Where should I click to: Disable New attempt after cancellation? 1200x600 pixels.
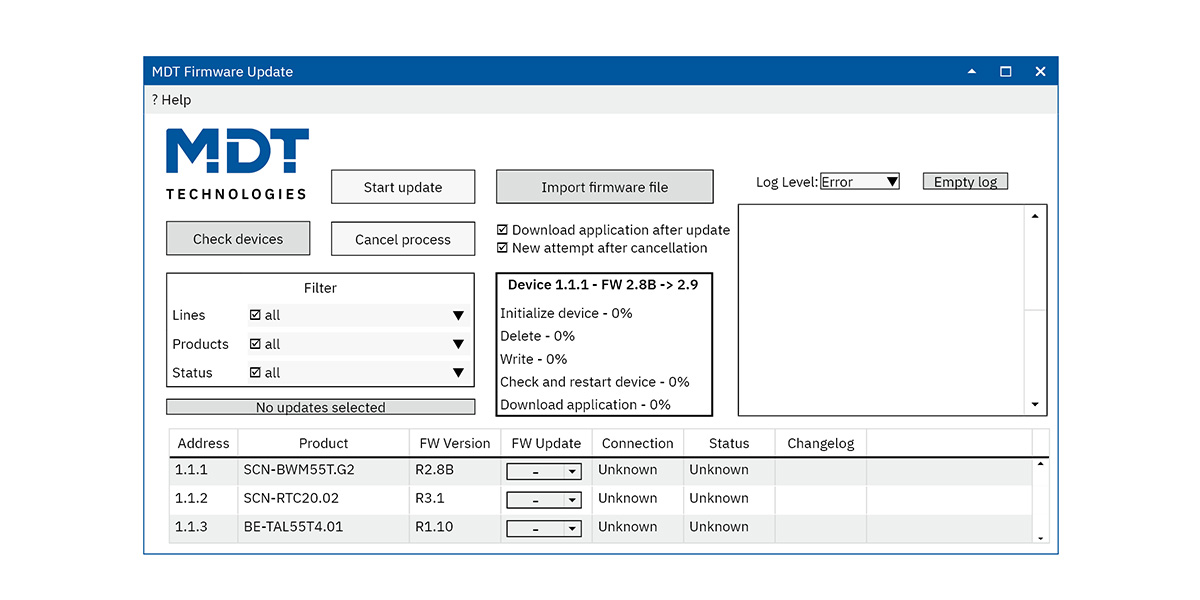502,248
